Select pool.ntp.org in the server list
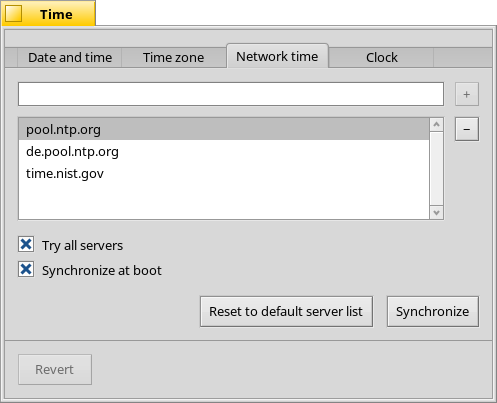The height and width of the screenshot is (403, 497). (224, 129)
